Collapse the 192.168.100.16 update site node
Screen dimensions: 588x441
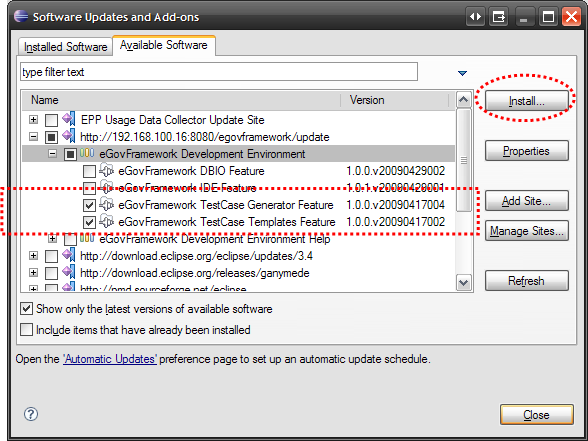(33, 136)
